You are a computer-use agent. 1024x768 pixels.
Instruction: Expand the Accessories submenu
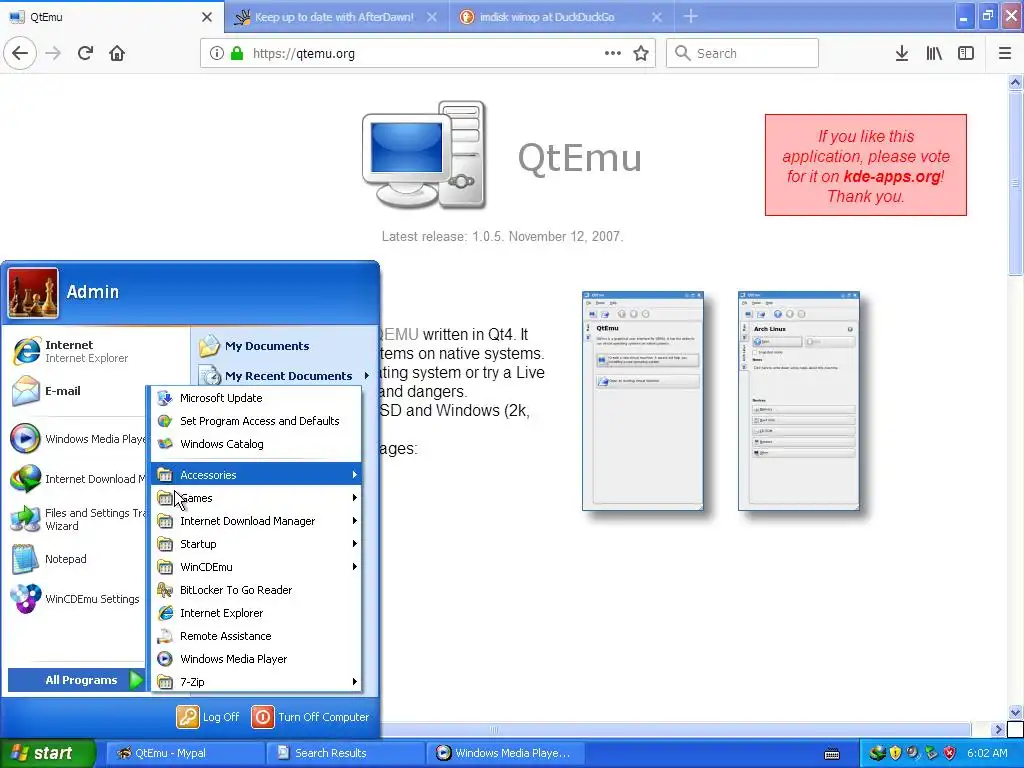point(256,475)
